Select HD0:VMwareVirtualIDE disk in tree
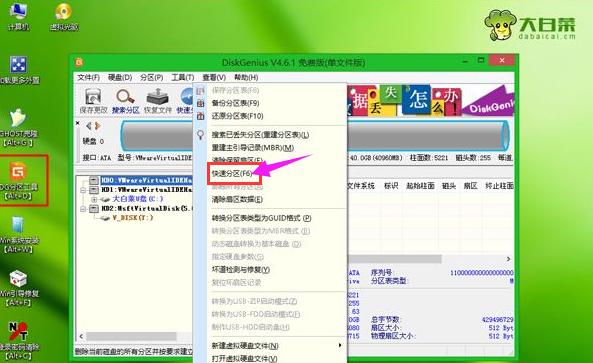The width and height of the screenshot is (593, 363). 146,180
